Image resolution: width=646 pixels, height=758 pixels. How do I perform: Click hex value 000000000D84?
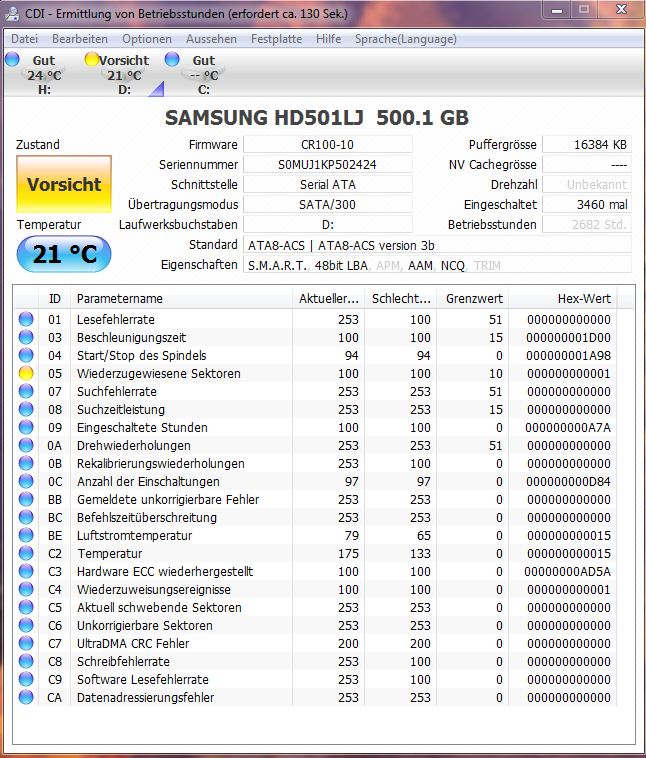click(x=569, y=481)
